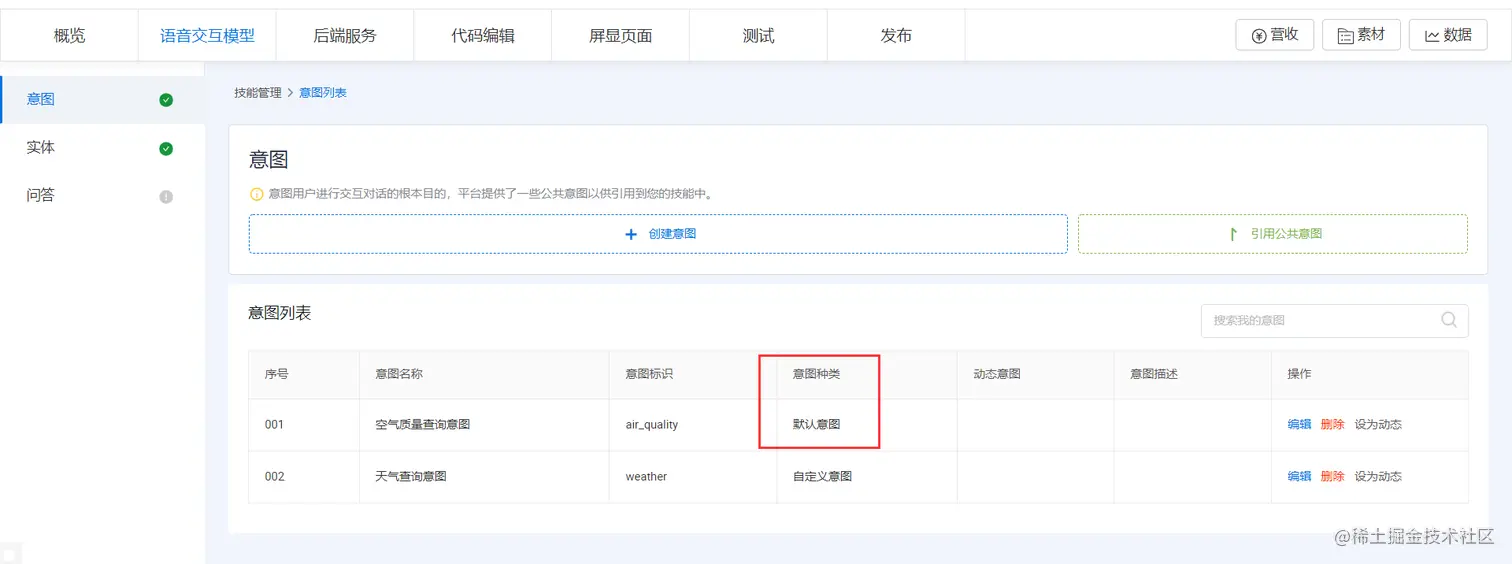The image size is (1512, 564).
Task: Click the 素材 button
Action: (x=1361, y=35)
